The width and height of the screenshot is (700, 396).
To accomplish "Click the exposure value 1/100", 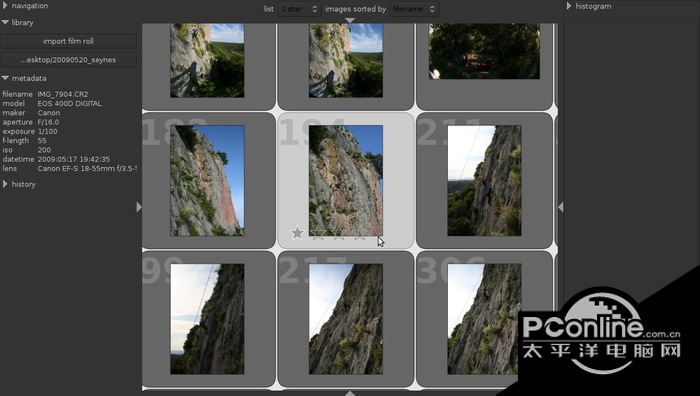I will (47, 131).
